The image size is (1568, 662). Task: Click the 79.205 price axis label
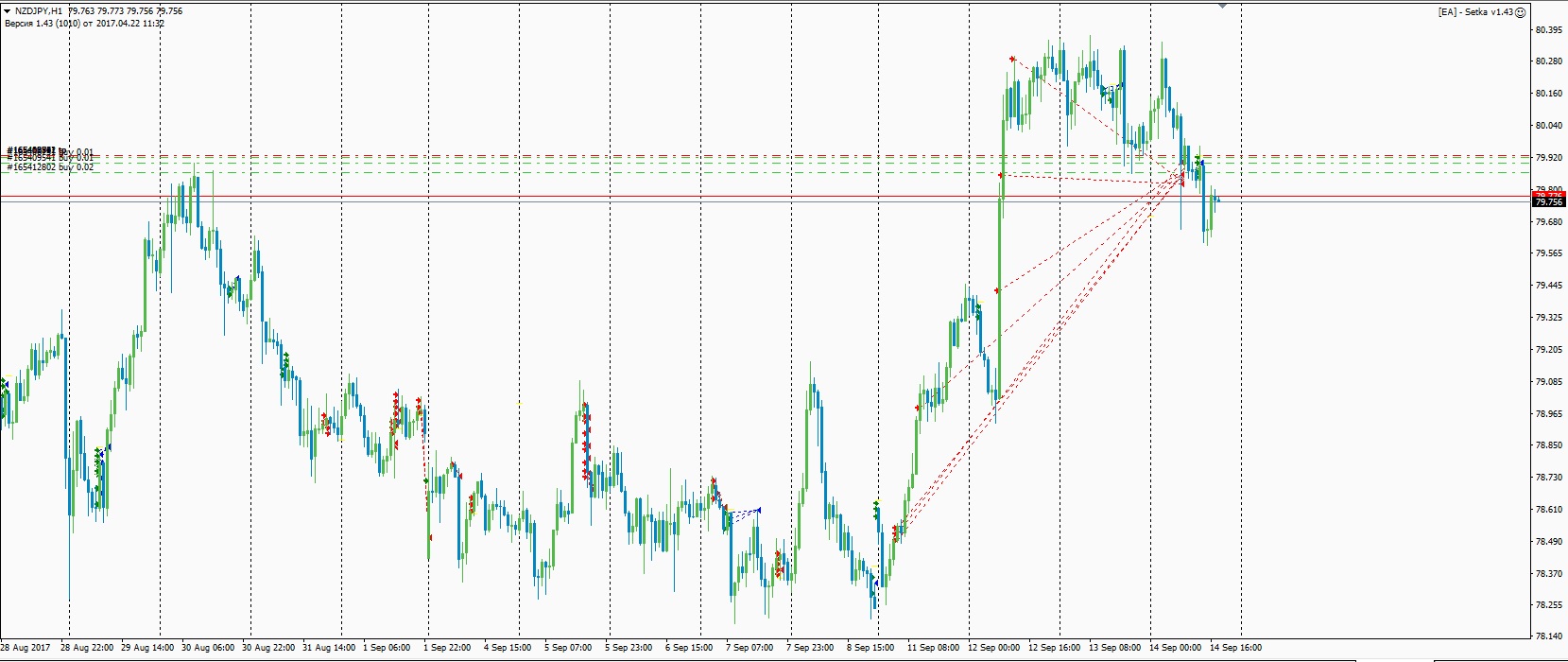coord(1547,350)
